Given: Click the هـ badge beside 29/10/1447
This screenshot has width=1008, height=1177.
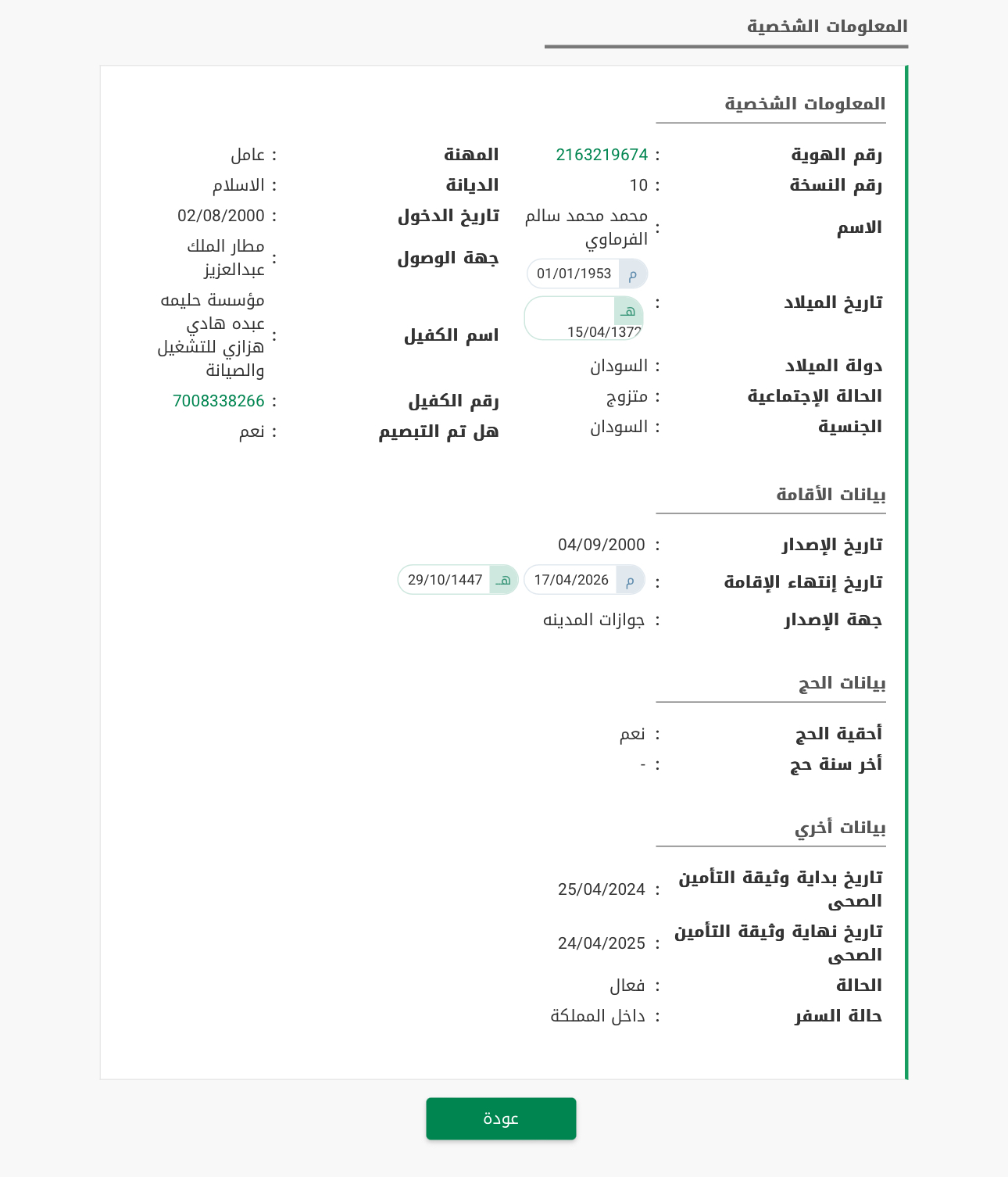Looking at the screenshot, I should pos(504,580).
